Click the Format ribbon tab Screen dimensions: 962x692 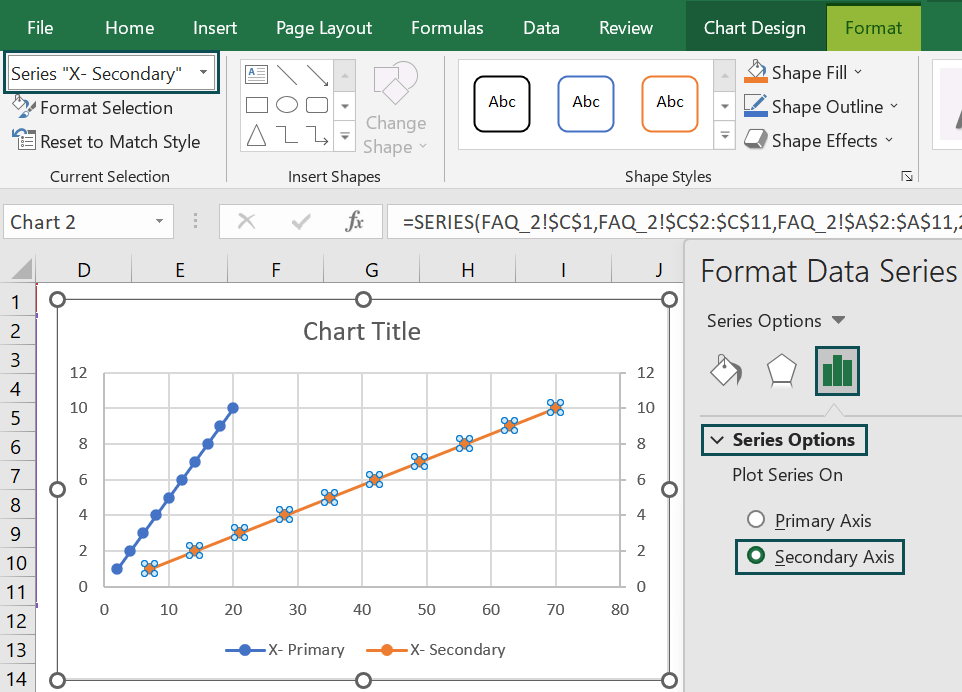point(873,28)
